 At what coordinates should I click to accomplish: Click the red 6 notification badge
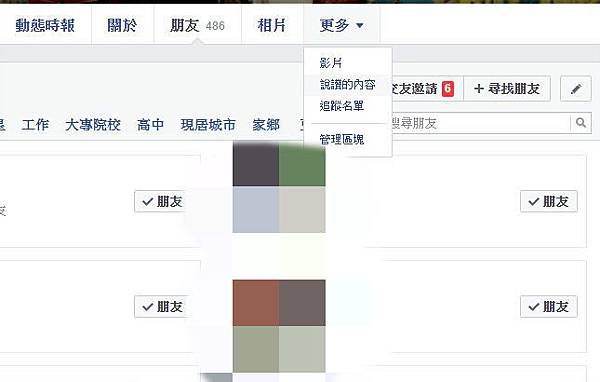pos(448,89)
